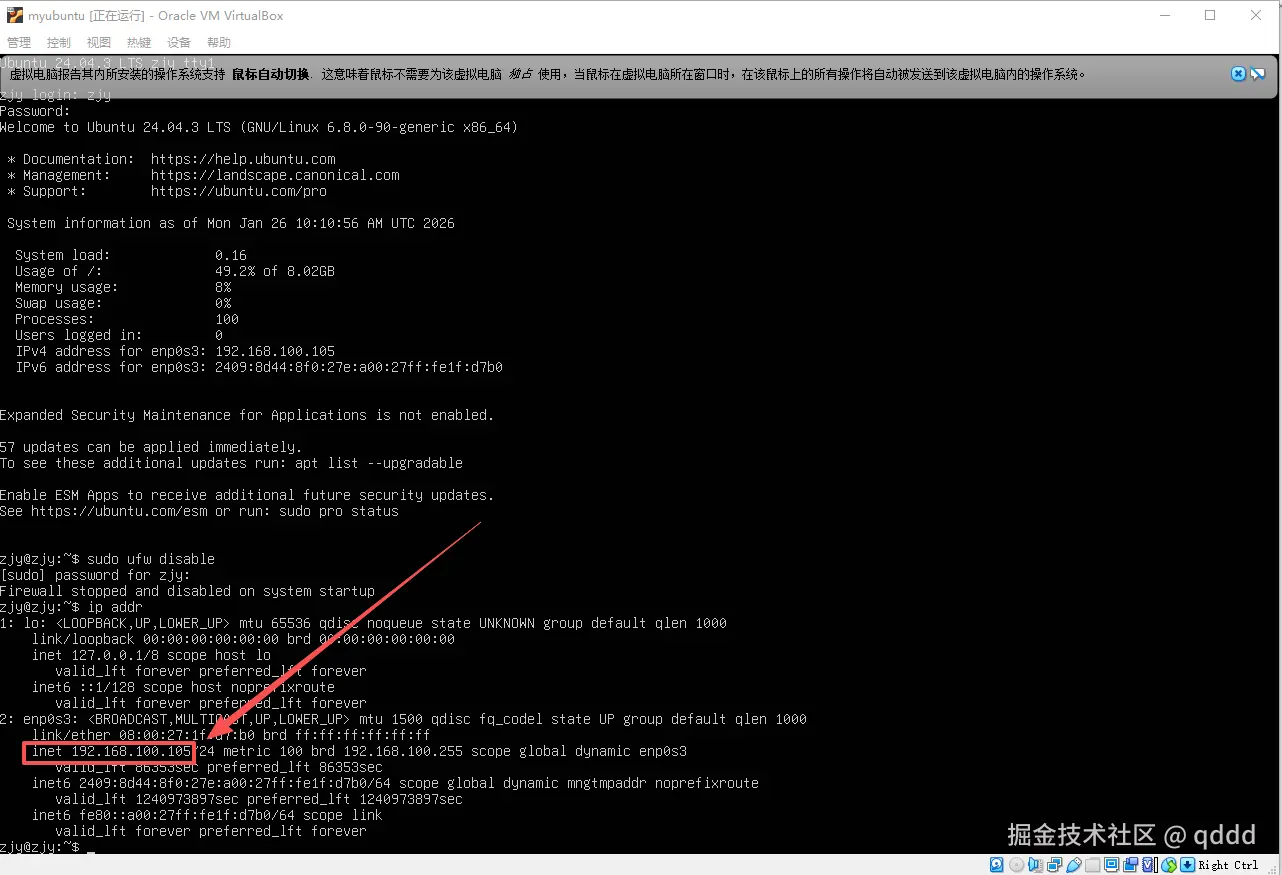Click the CPU virtualization 'V' status icon
This screenshot has height=875, width=1282.
click(x=1148, y=865)
